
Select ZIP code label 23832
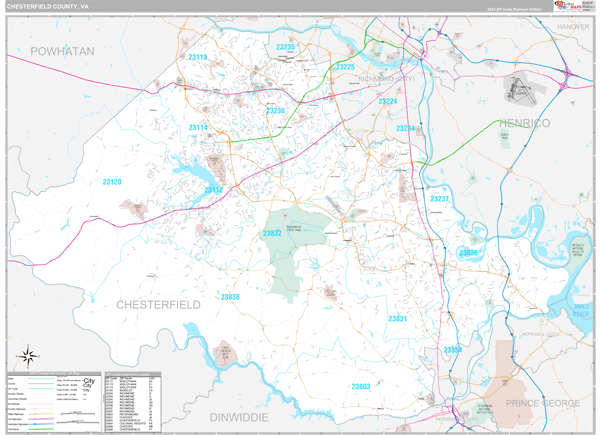coord(272,233)
